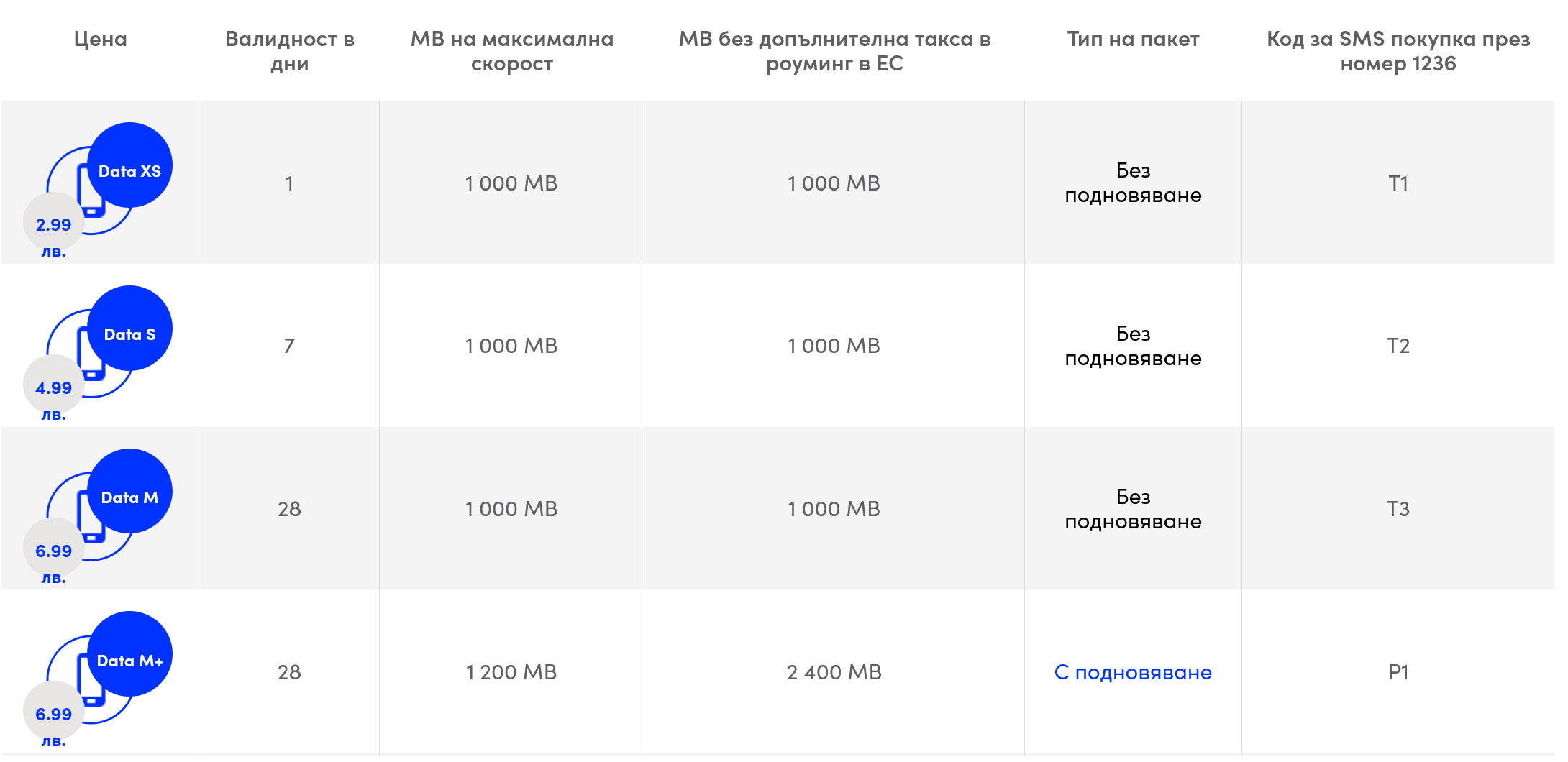Select SMS code T1
Image resolution: width=1568 pixels, height=762 pixels.
(1398, 184)
